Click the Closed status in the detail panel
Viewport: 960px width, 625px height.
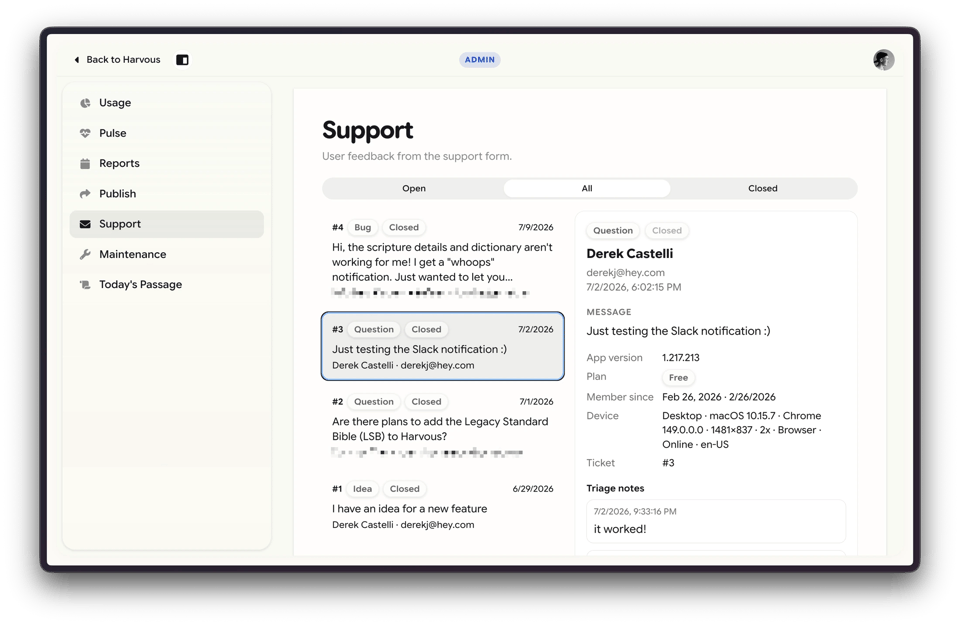(x=667, y=231)
